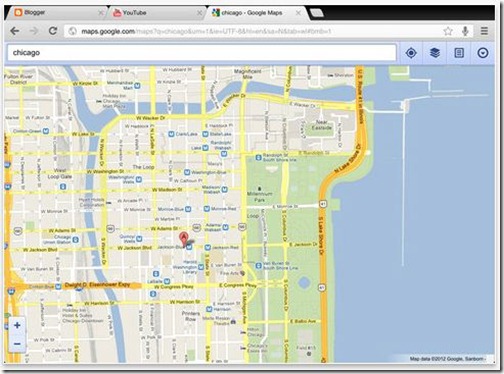Click the browser back arrow

[x=15, y=31]
